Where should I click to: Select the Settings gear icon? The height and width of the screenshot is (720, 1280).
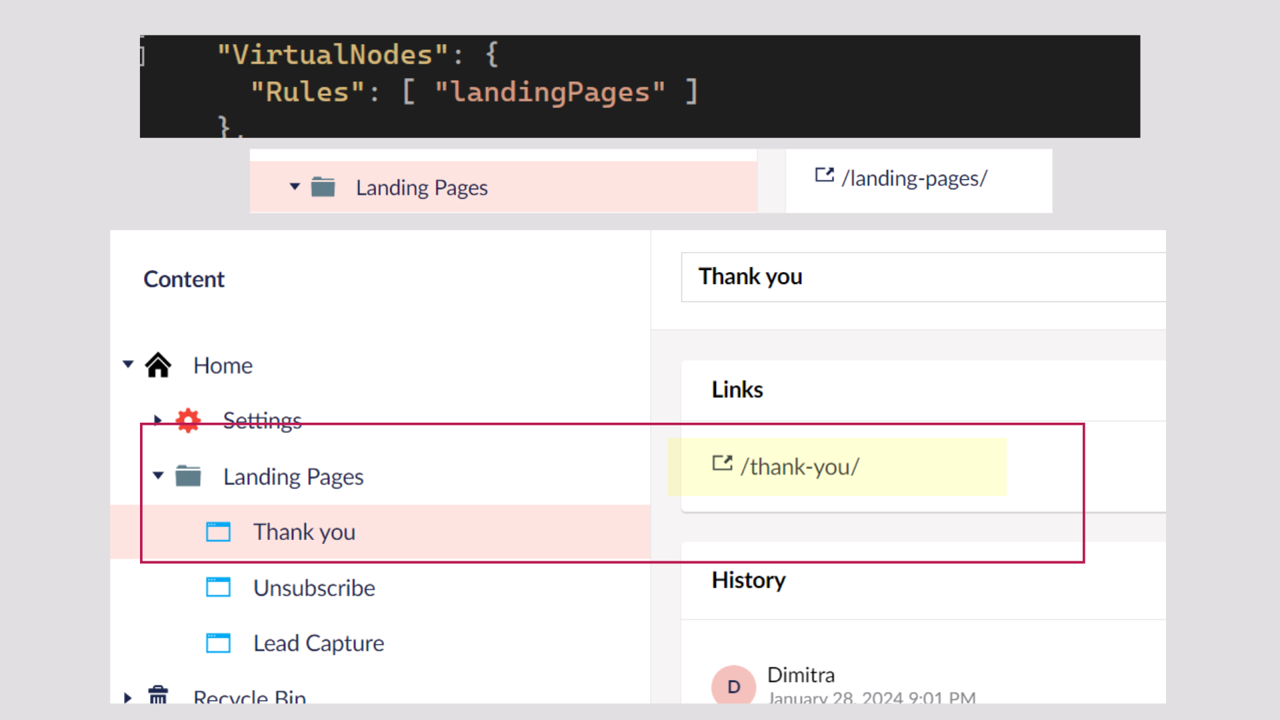(x=188, y=420)
